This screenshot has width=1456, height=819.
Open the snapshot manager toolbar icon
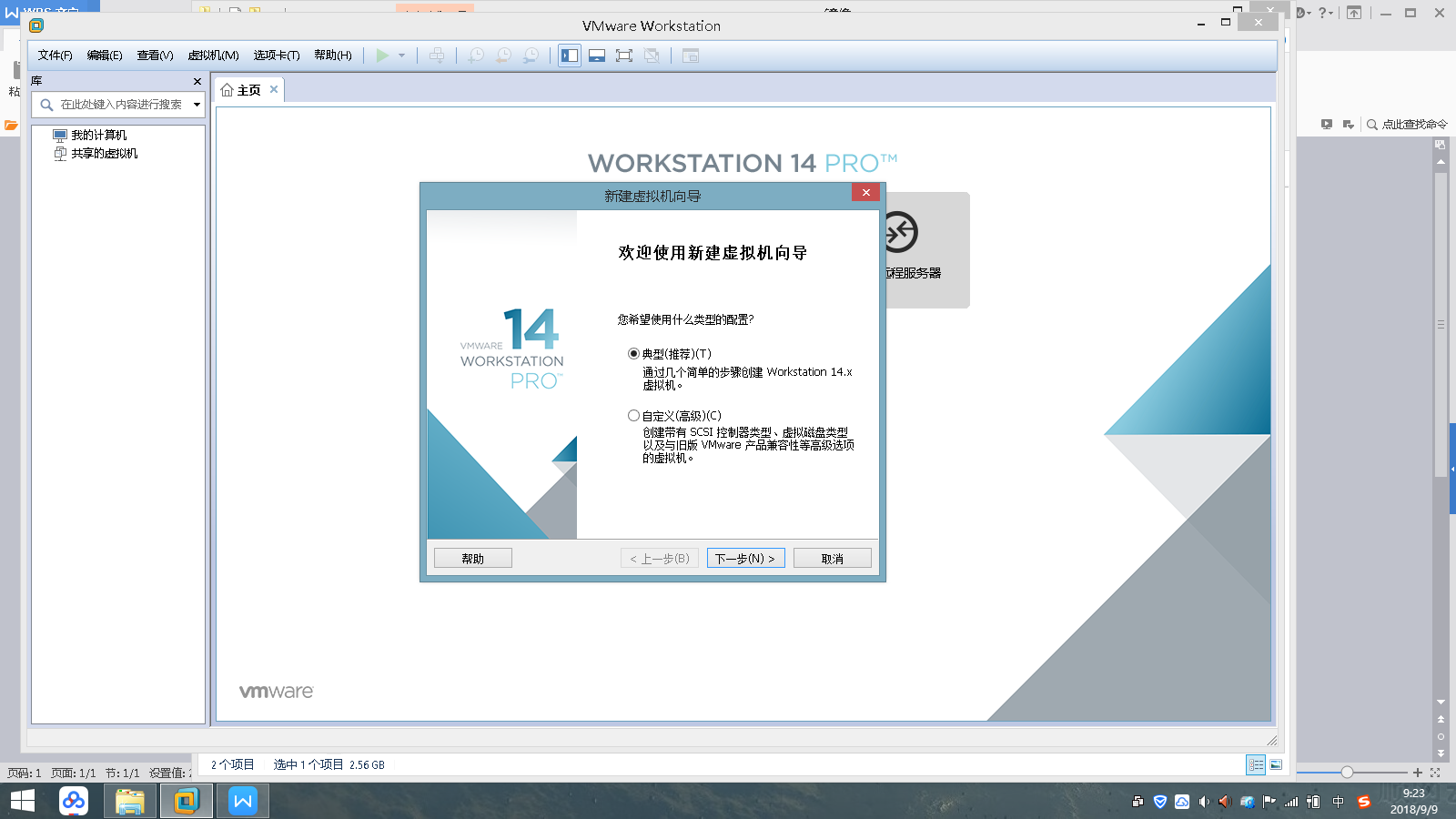pos(531,56)
